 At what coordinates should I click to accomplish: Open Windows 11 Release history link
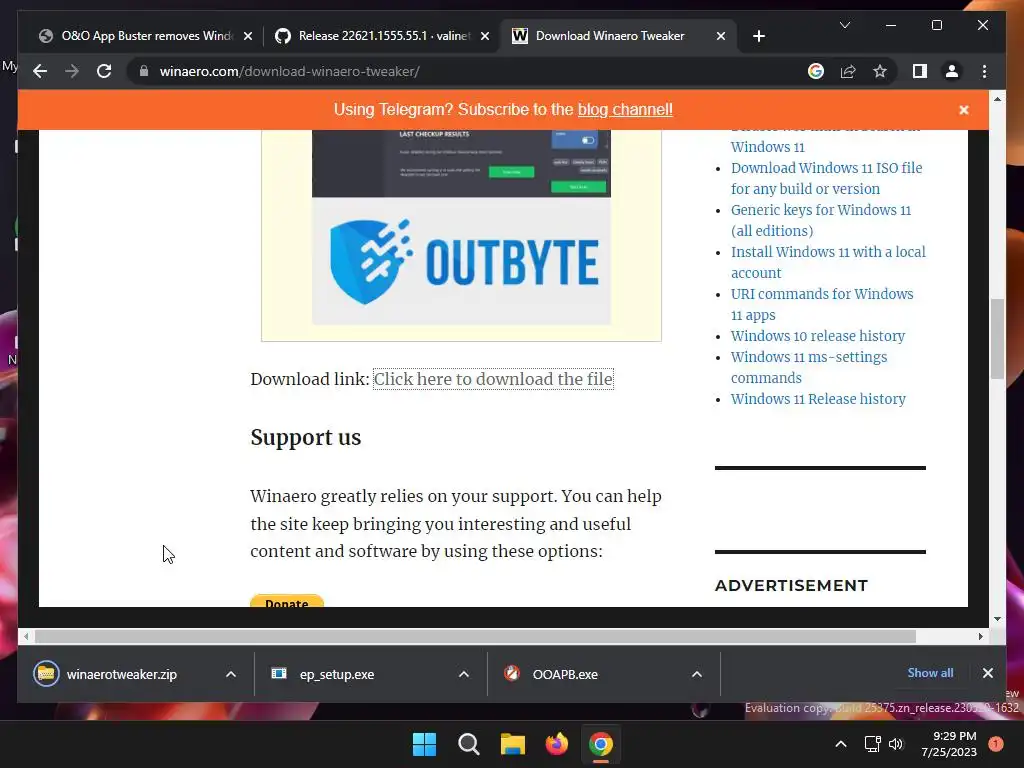click(x=818, y=399)
